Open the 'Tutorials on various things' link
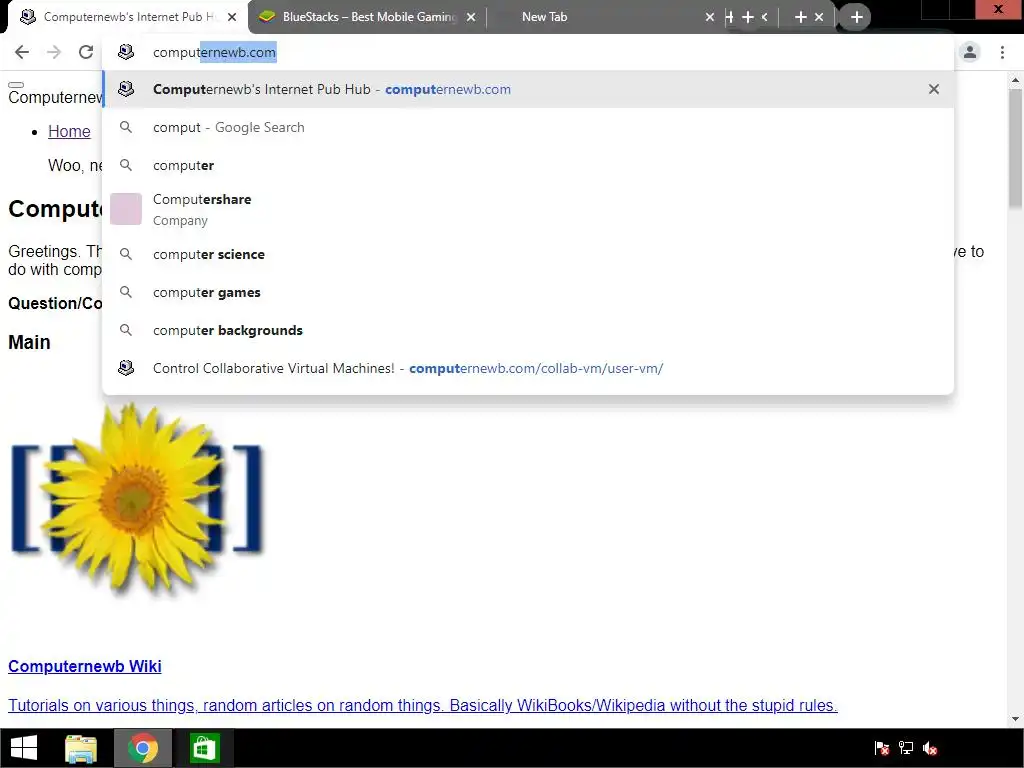1024x768 pixels. point(423,705)
